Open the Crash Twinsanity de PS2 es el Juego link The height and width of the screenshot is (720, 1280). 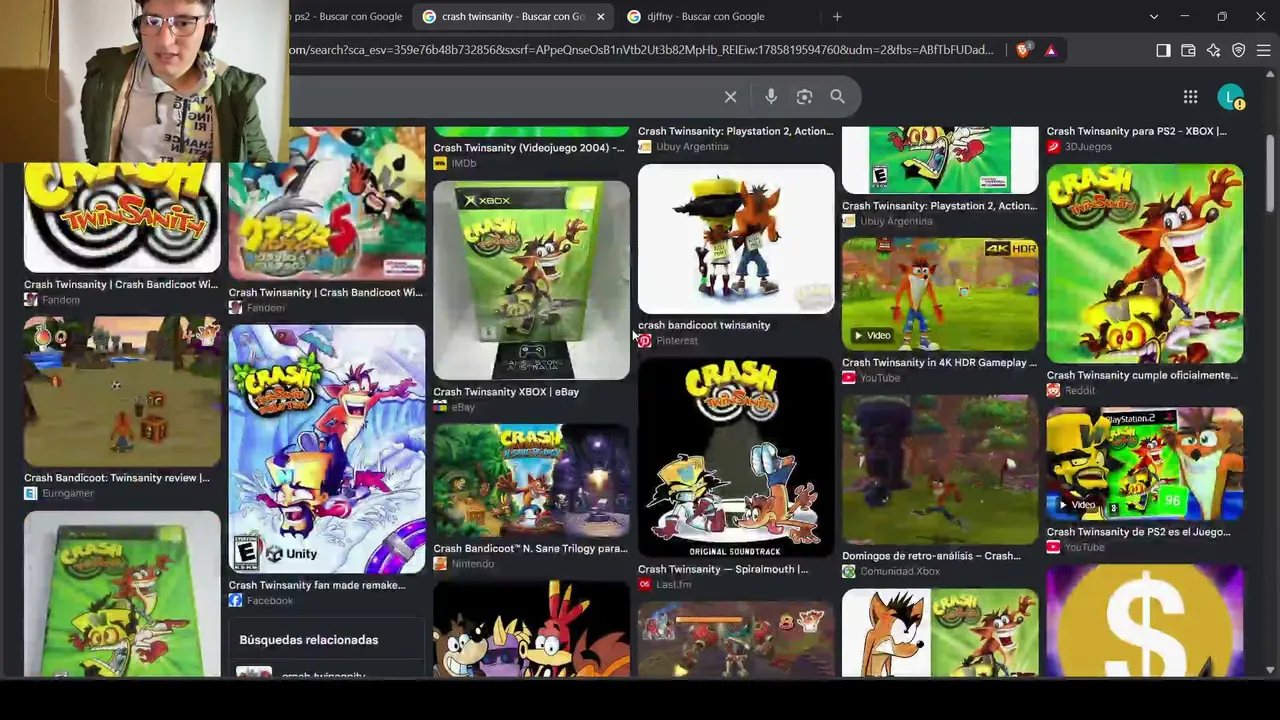tap(1139, 532)
